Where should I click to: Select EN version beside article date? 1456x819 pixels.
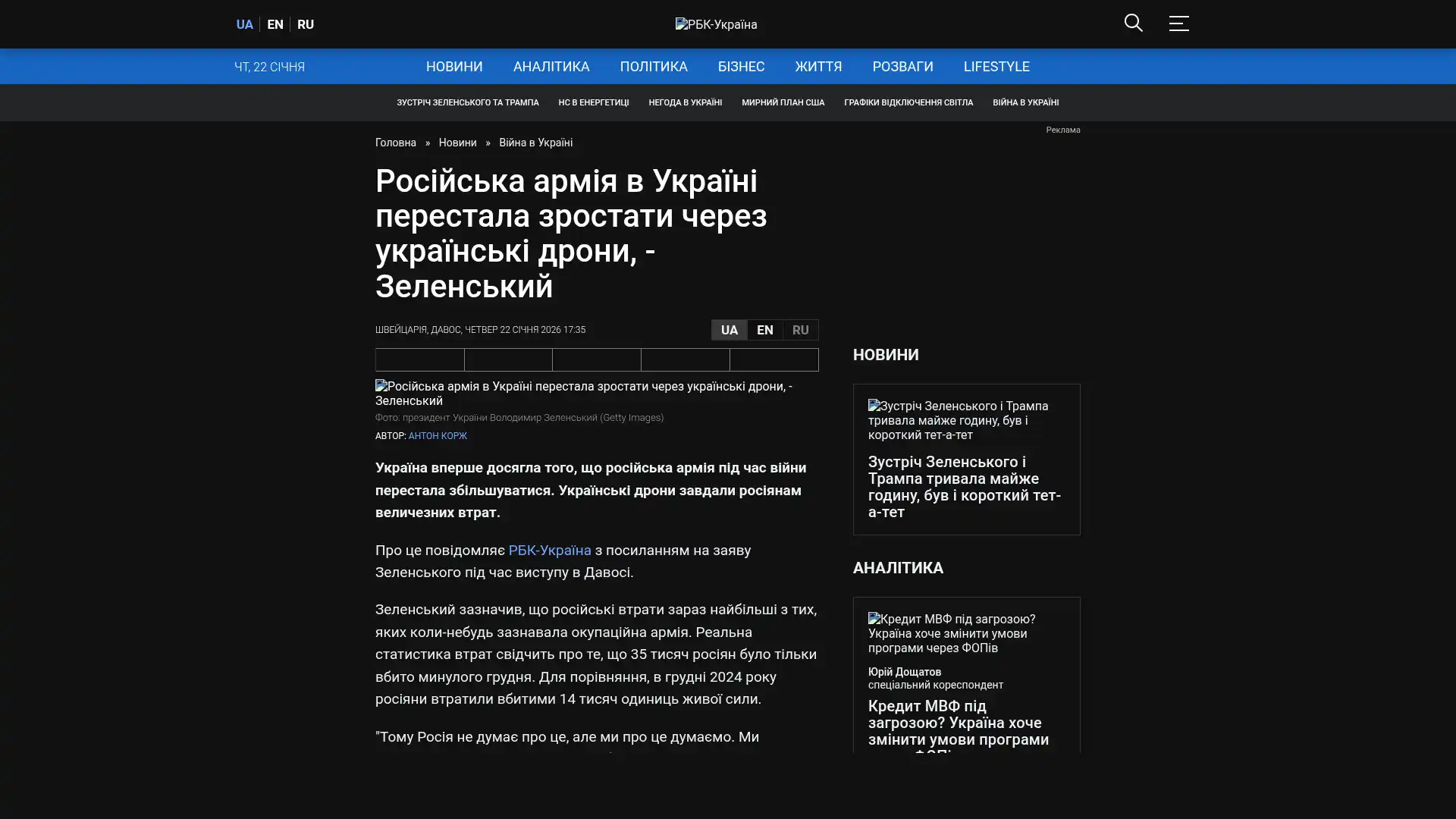tap(764, 330)
